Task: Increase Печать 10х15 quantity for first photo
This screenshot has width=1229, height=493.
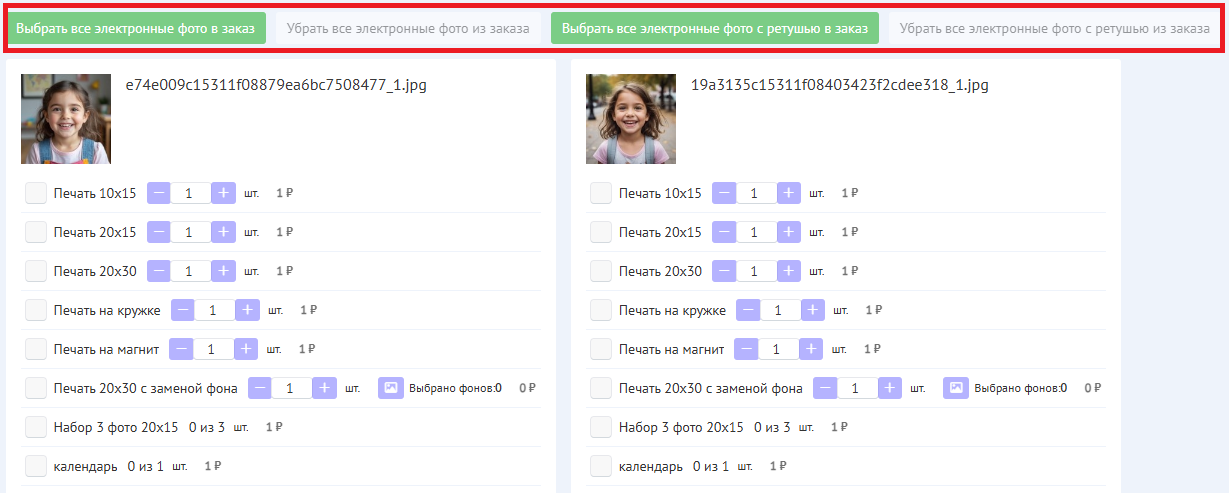Action: (x=223, y=193)
